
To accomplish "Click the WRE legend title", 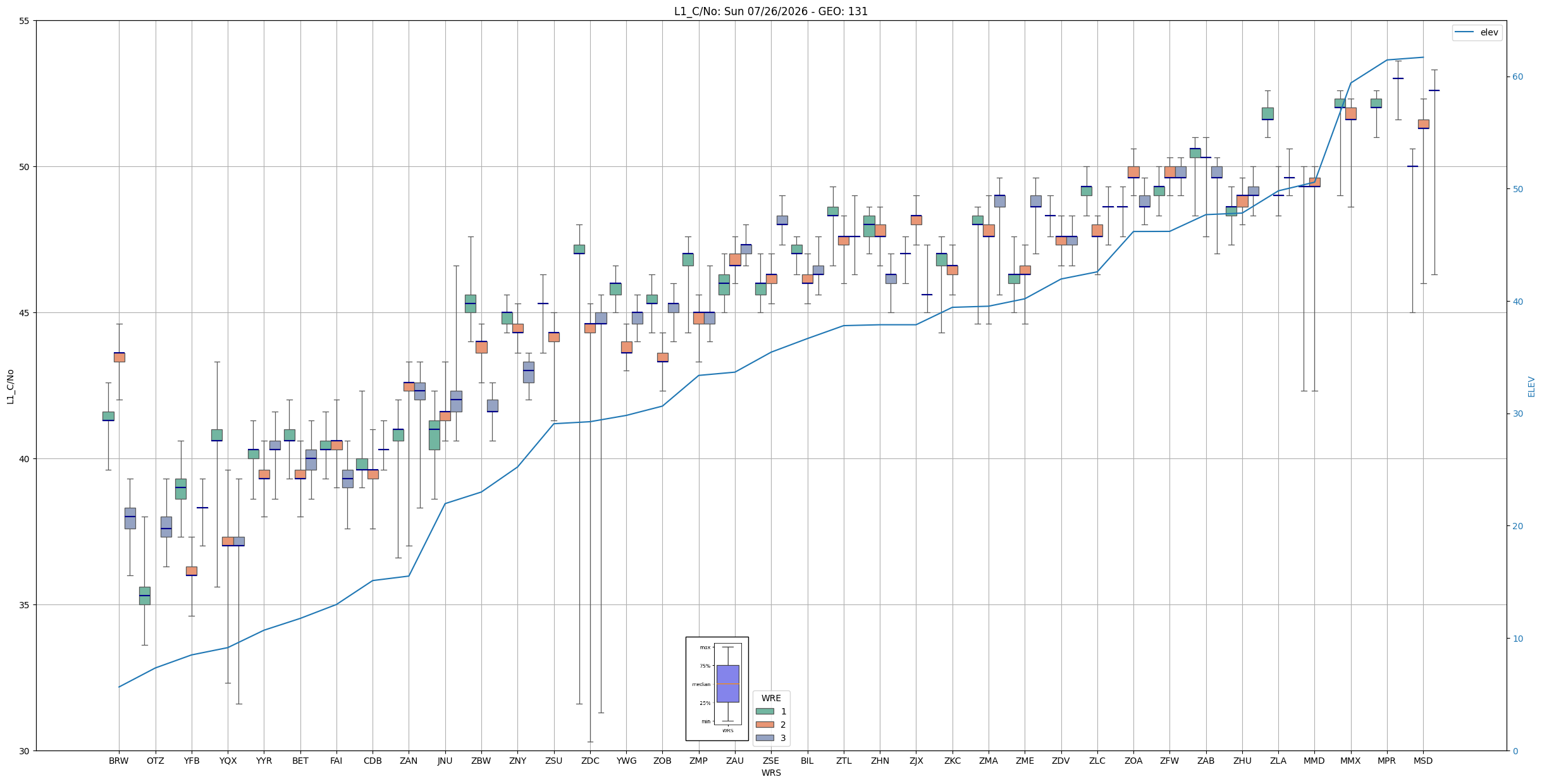I will click(771, 698).
